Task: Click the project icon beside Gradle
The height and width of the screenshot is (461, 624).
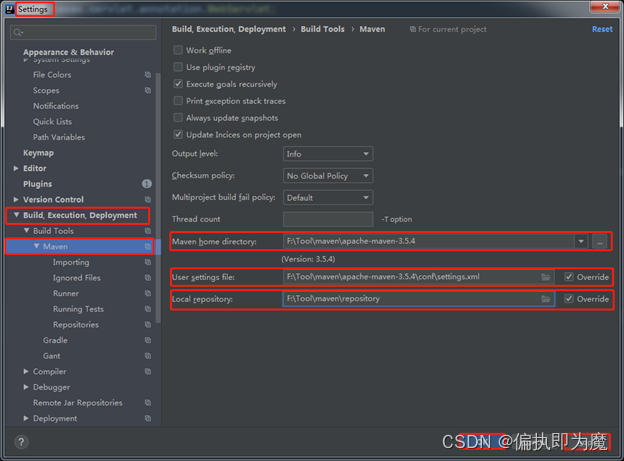Action: pos(148,340)
